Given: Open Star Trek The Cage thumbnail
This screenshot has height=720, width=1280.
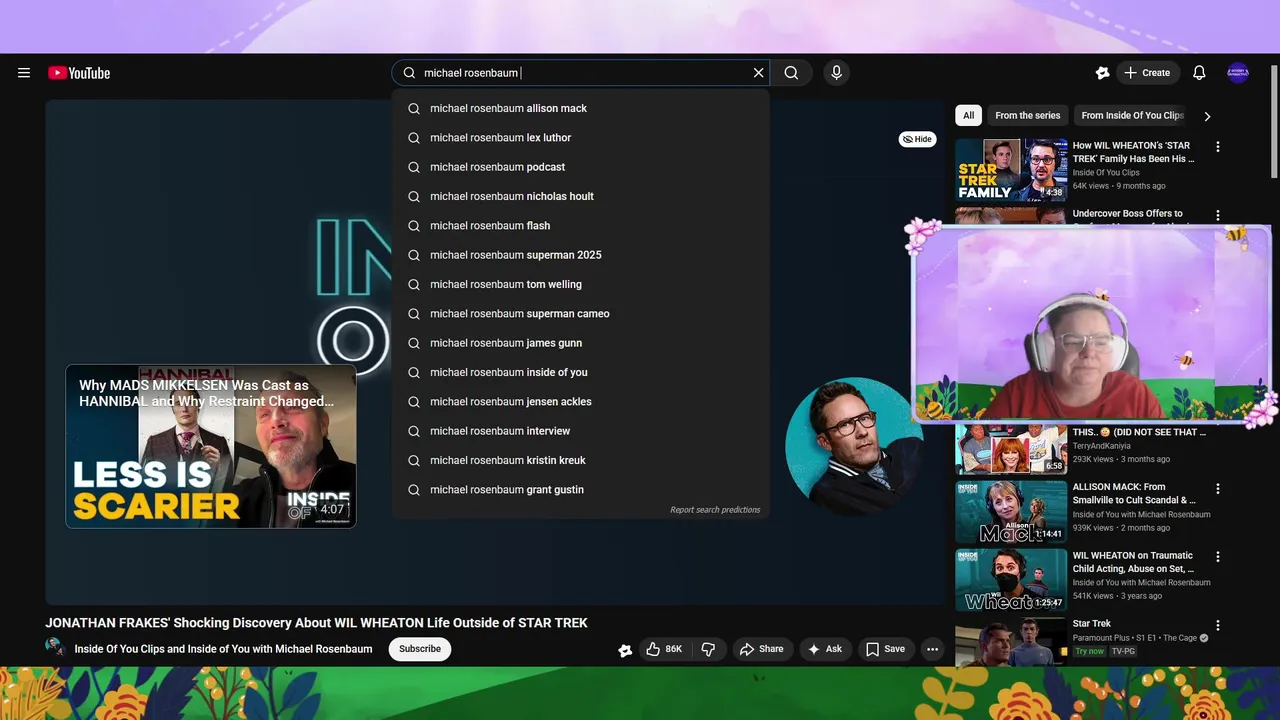Looking at the screenshot, I should pyautogui.click(x=1011, y=642).
